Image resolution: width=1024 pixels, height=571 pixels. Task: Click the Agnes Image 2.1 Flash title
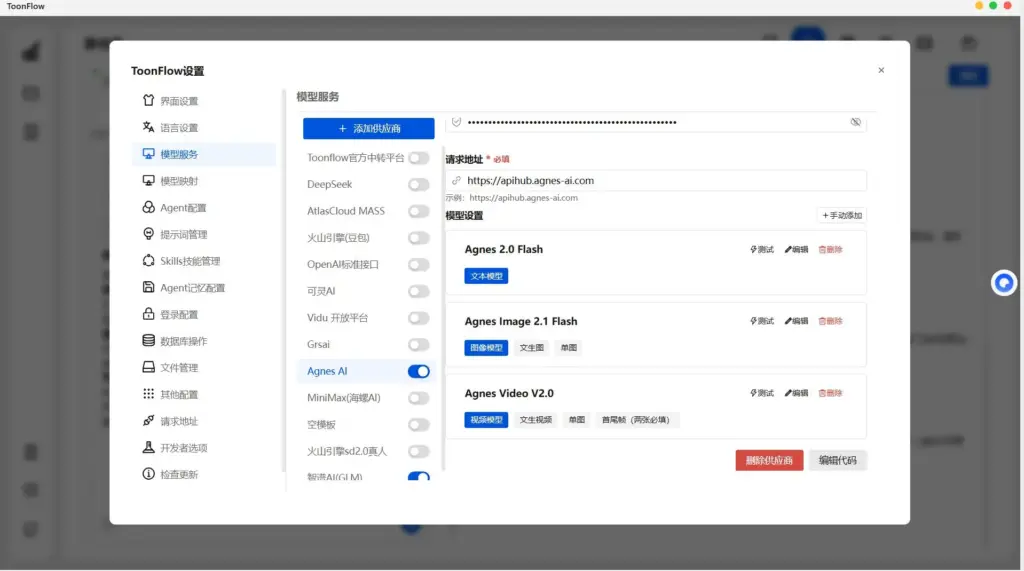(x=521, y=321)
